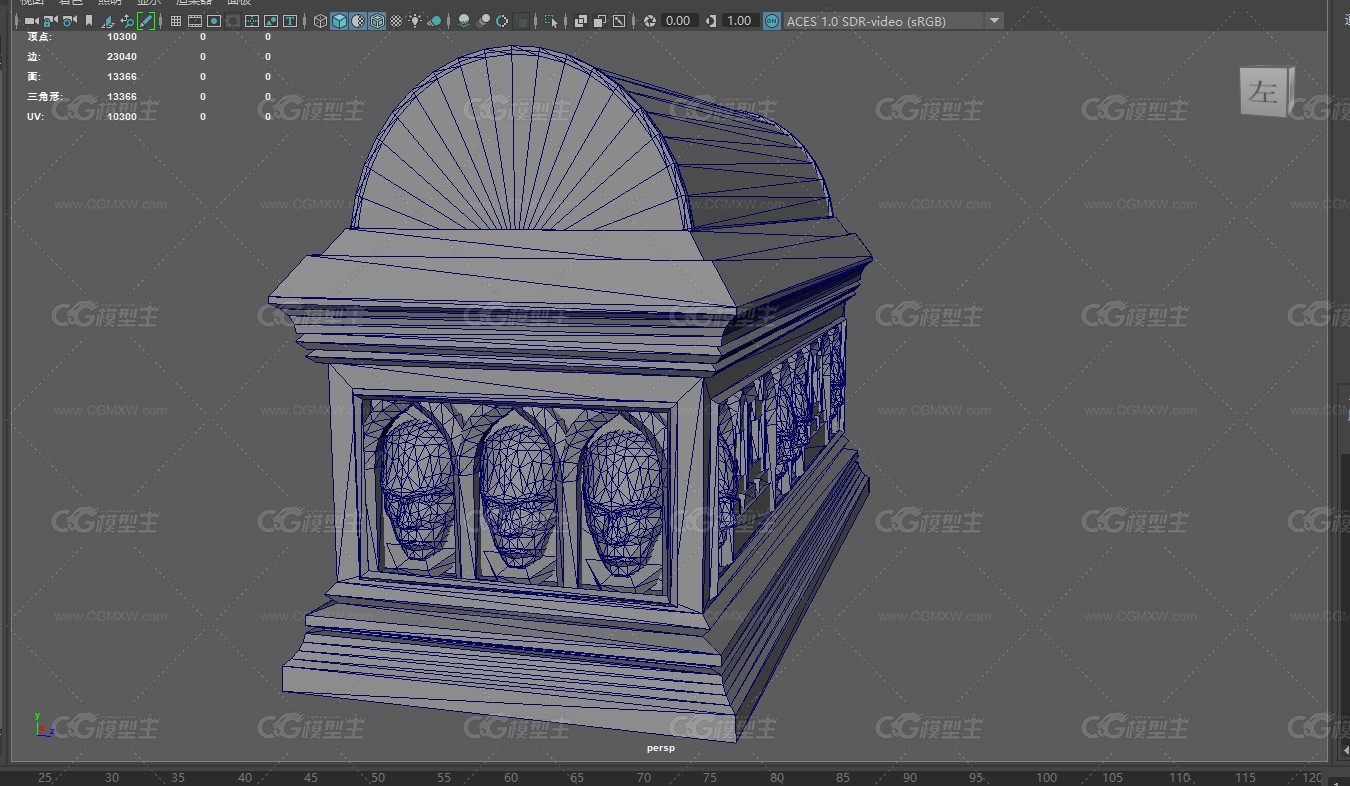The image size is (1350, 786).
Task: Click the triangle count in the 三角形 row
Action: pyautogui.click(x=122, y=96)
